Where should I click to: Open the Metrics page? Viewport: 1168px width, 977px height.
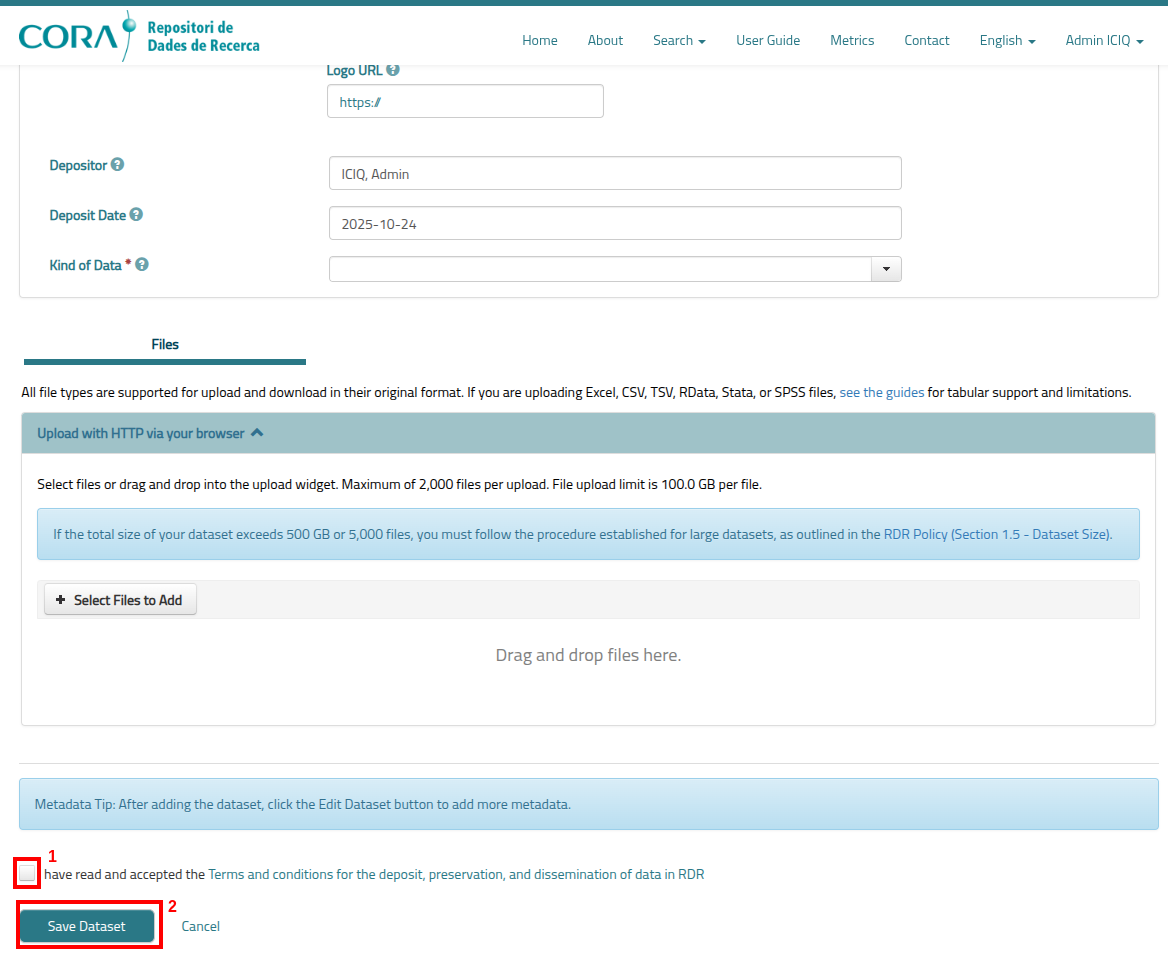pos(852,40)
